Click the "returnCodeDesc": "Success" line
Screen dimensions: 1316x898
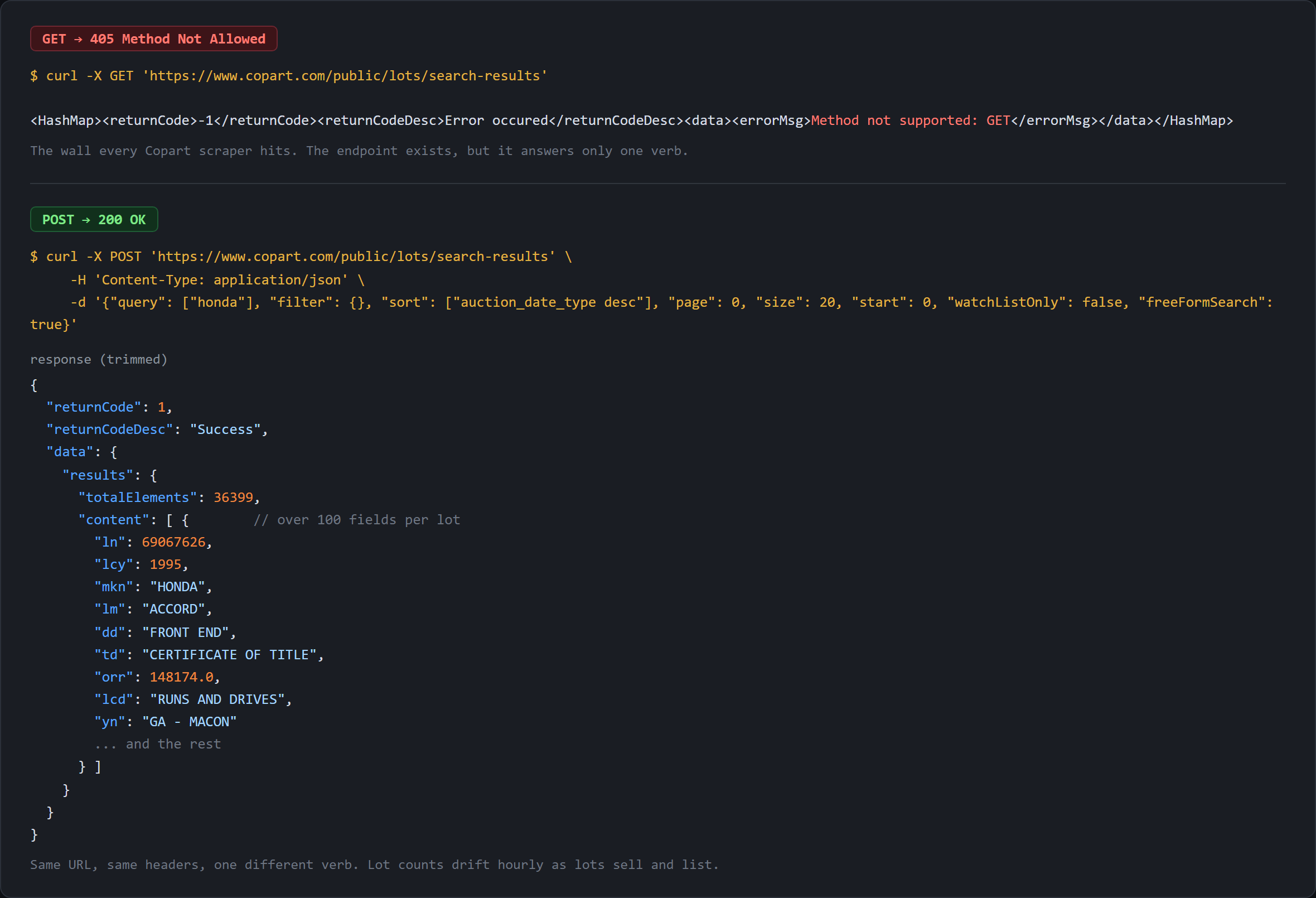pos(157,429)
